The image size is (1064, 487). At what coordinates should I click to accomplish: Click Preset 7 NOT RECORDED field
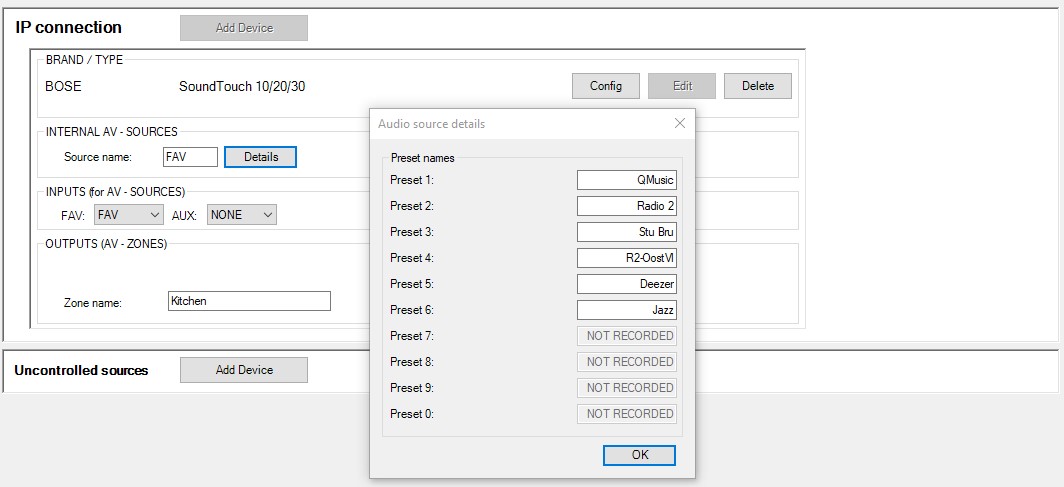point(626,336)
